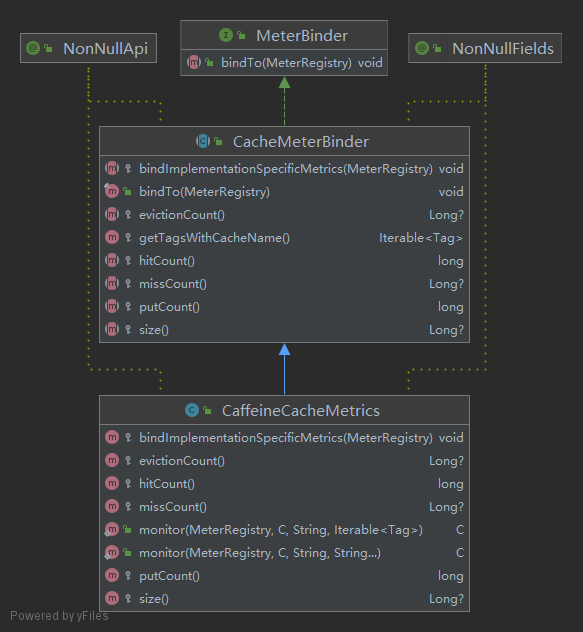Click public visibility icon in NonNullFields node
This screenshot has width=583, height=632.
coord(437,48)
